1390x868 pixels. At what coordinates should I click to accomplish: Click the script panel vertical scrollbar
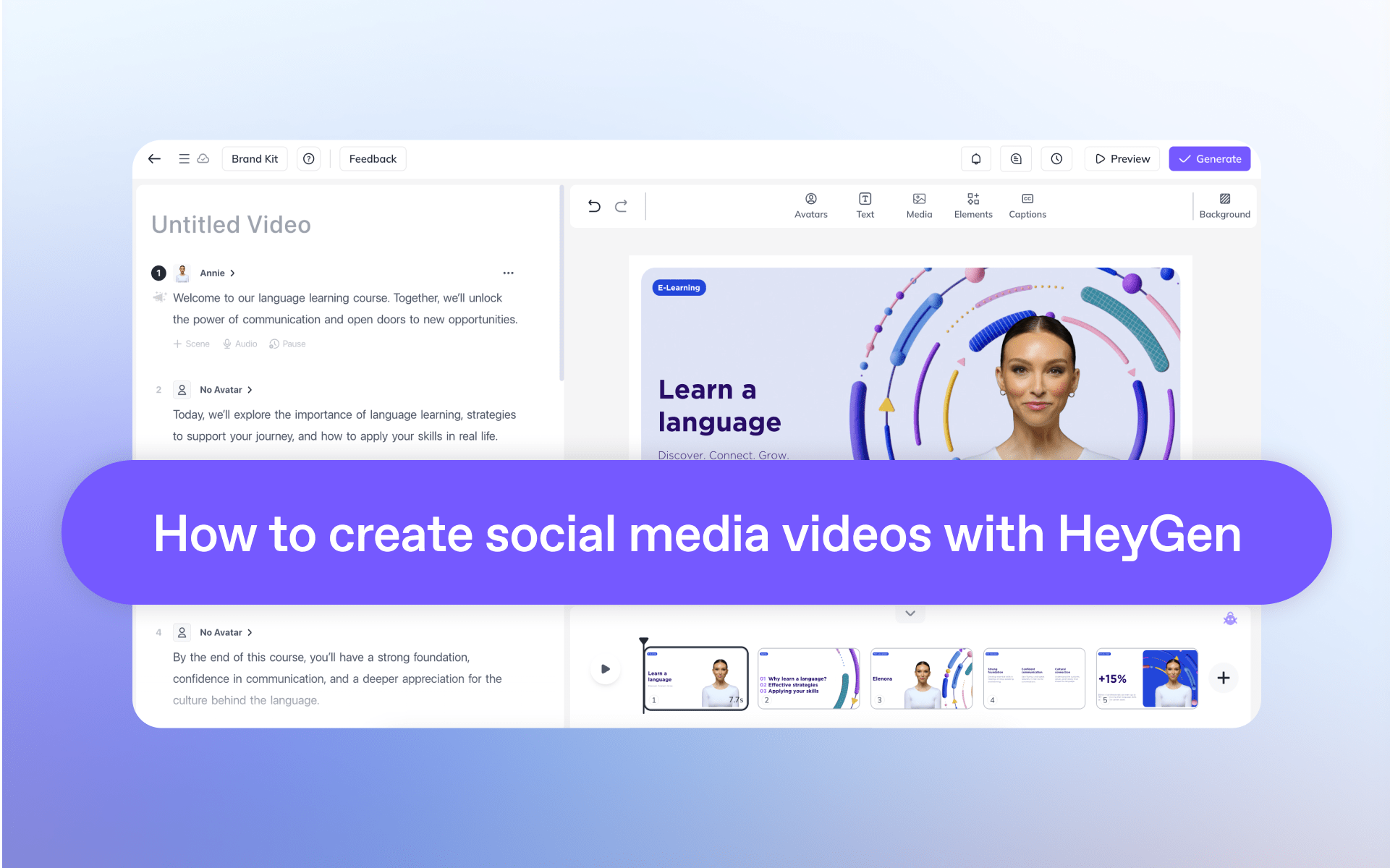561,284
